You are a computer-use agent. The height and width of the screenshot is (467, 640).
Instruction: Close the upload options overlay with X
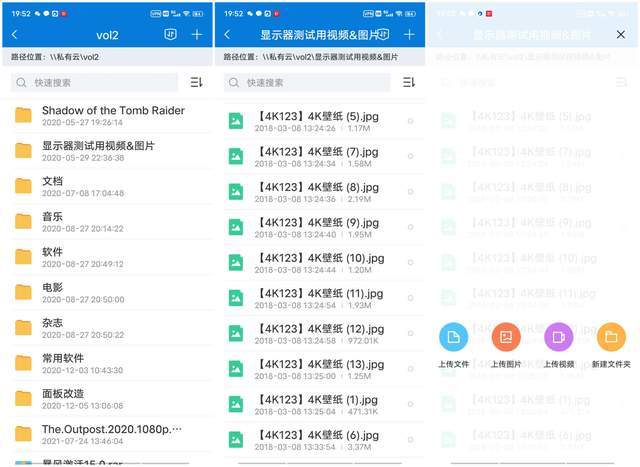[621, 34]
